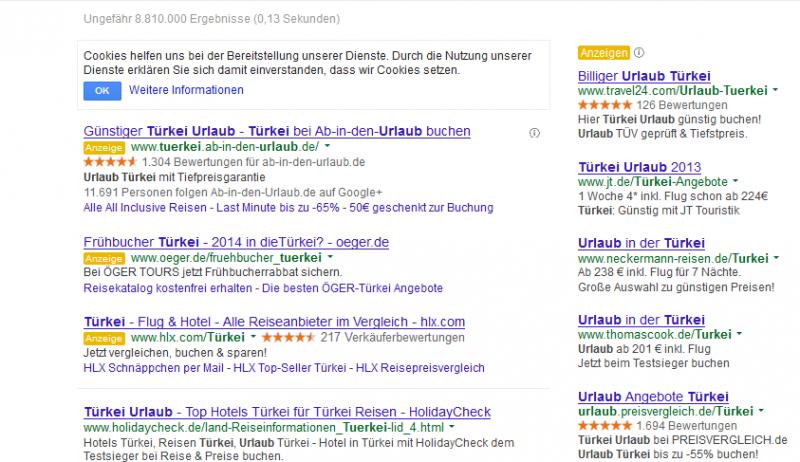Open Urlaub in der Türkei thomascook ad
Screen dimensions: 800x462
pyautogui.click(x=641, y=320)
